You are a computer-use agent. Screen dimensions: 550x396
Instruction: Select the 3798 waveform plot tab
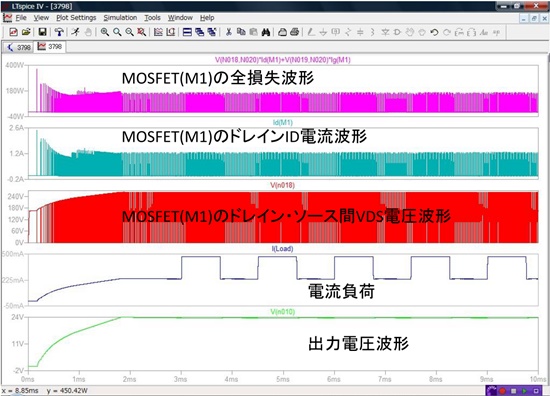(x=50, y=46)
